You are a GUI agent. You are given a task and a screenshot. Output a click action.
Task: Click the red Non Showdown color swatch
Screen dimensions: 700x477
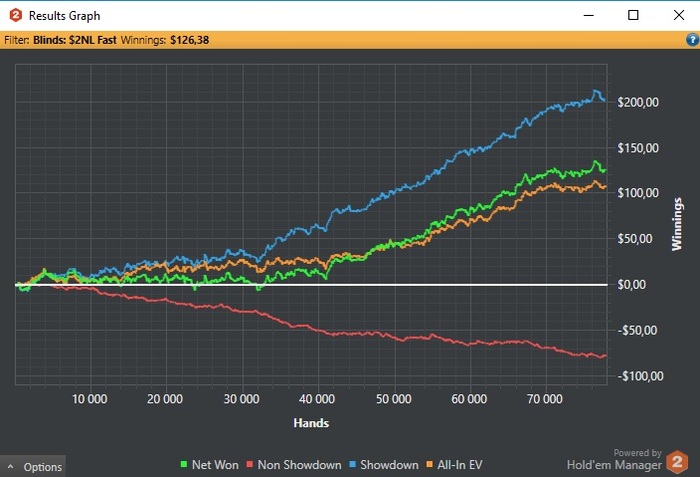coord(250,464)
